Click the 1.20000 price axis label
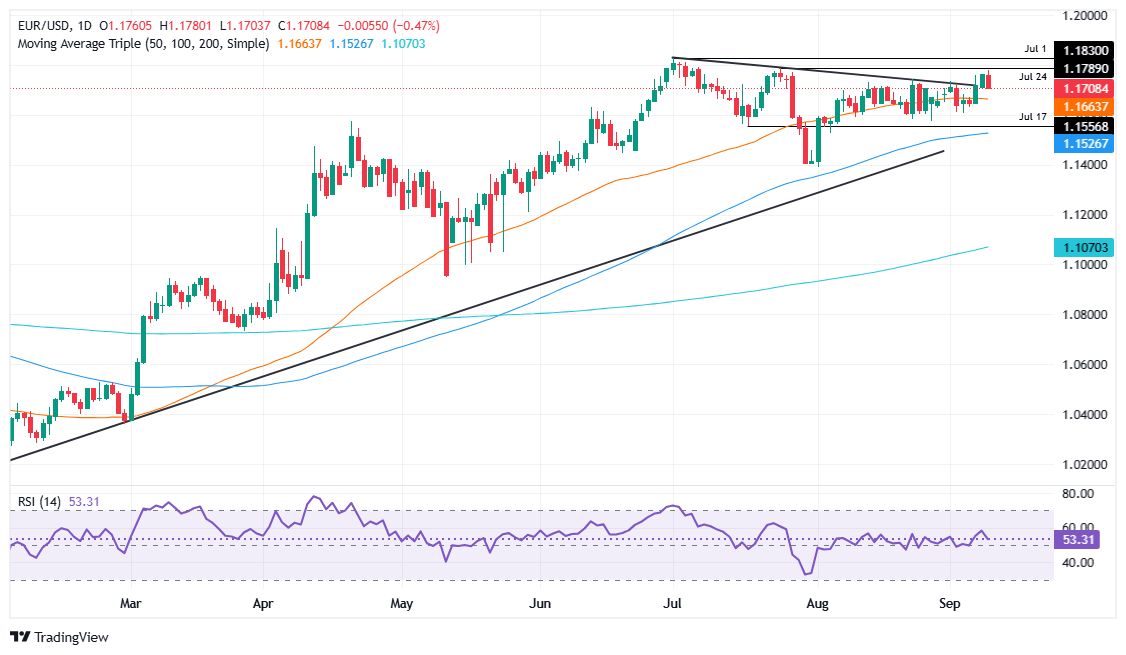The image size is (1126, 655). (1084, 15)
